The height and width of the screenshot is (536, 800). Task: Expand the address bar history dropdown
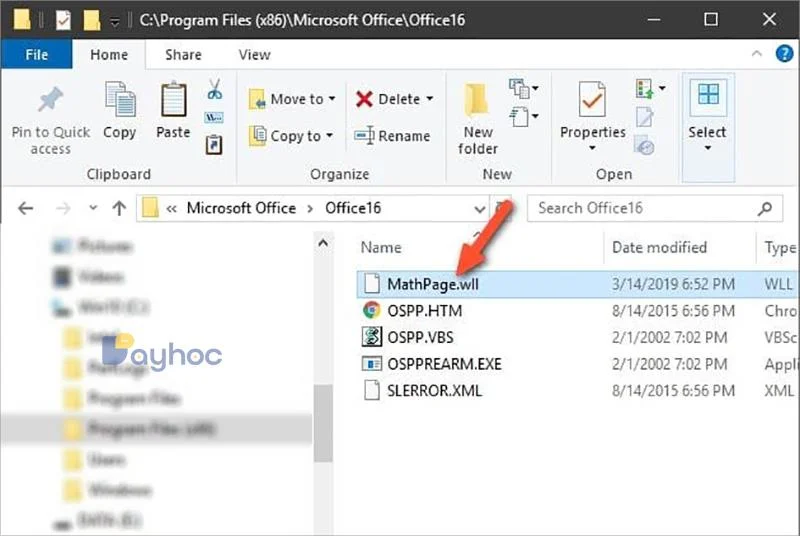[480, 209]
